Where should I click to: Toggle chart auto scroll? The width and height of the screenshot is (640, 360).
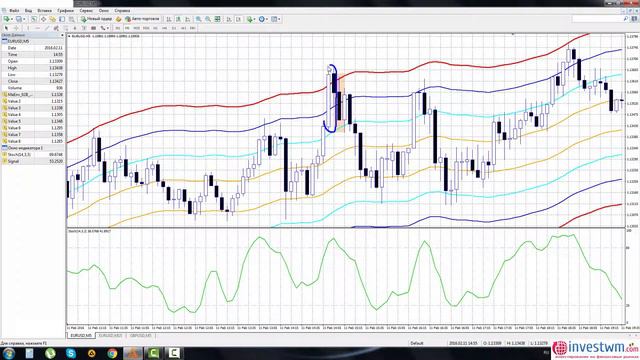[x=228, y=19]
